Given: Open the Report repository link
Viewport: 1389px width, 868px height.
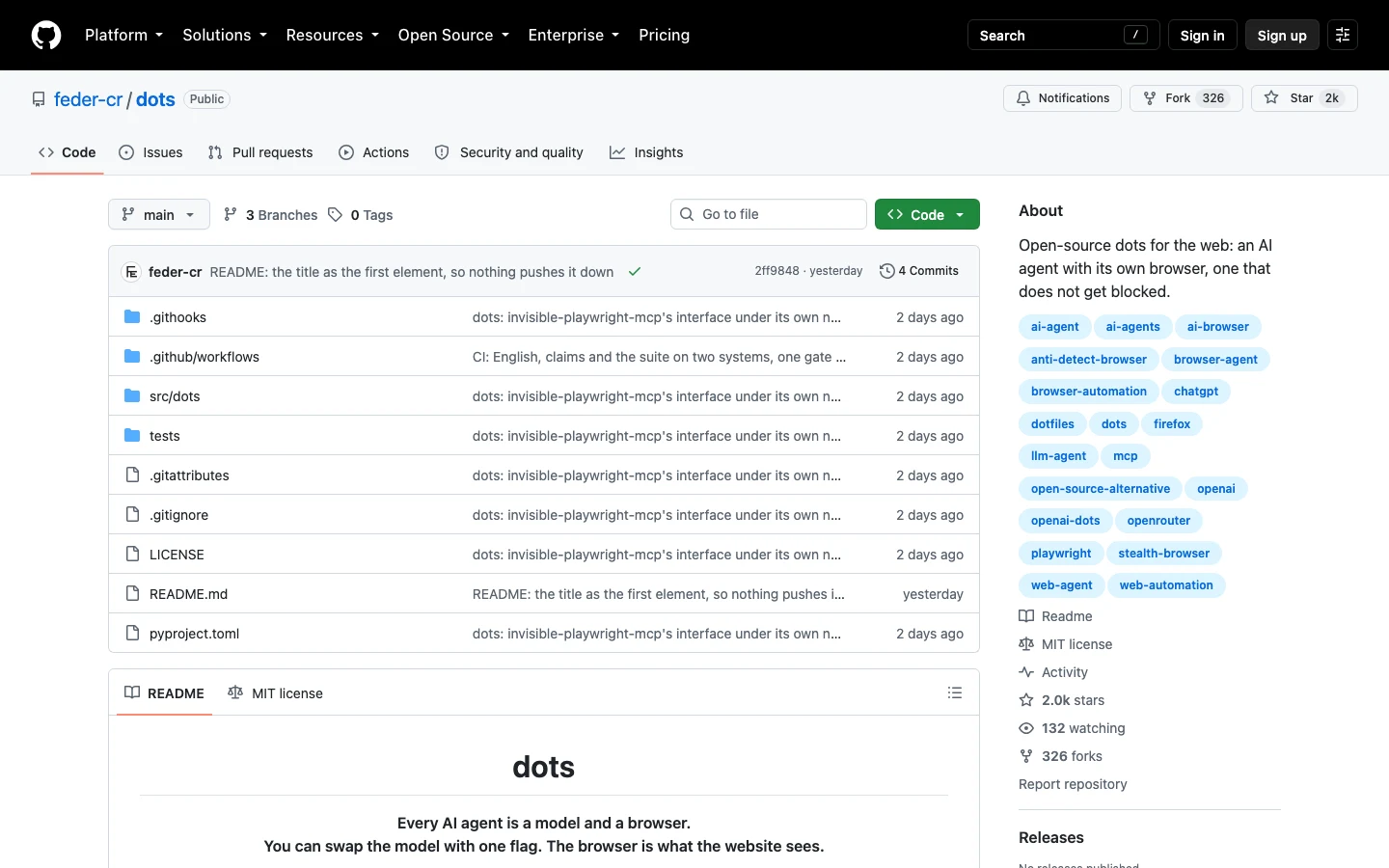Looking at the screenshot, I should click(1073, 784).
